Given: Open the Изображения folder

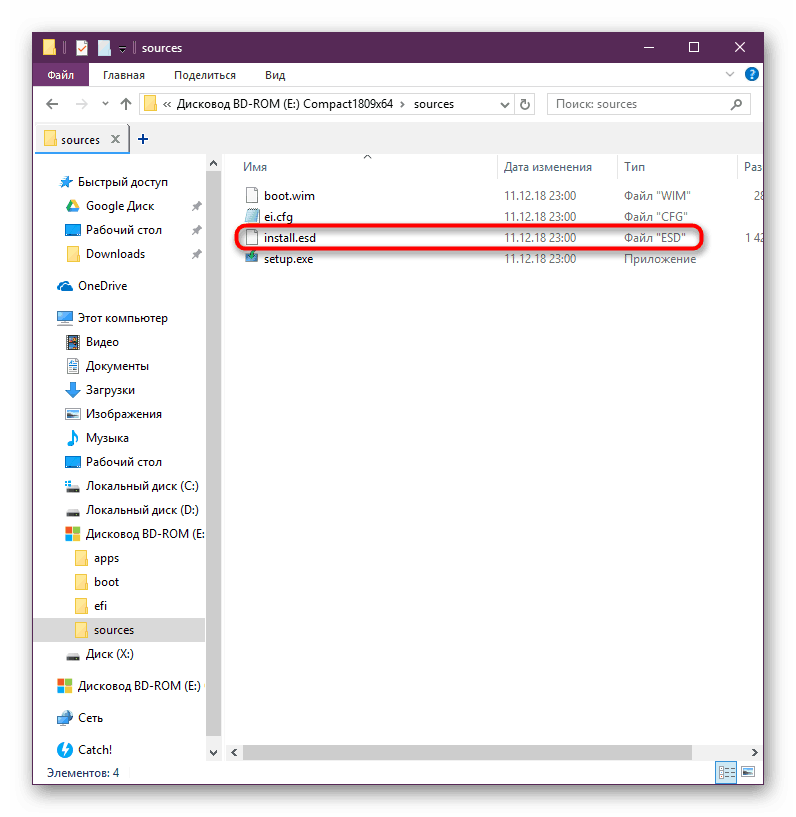Looking at the screenshot, I should pyautogui.click(x=123, y=414).
